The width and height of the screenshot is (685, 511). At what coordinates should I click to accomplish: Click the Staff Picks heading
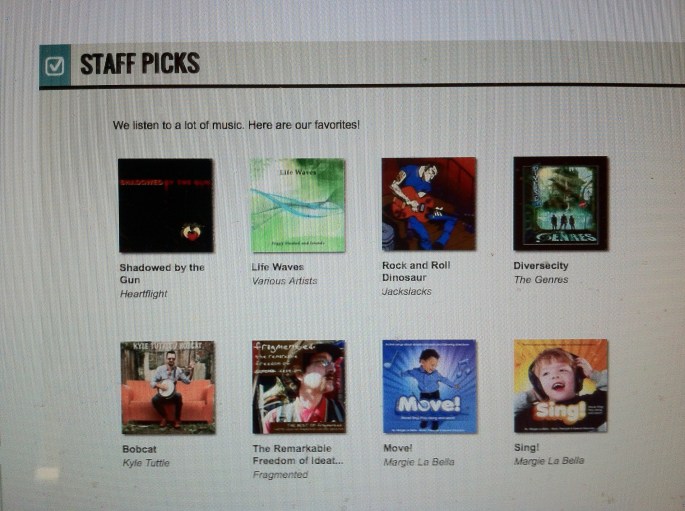tap(140, 64)
